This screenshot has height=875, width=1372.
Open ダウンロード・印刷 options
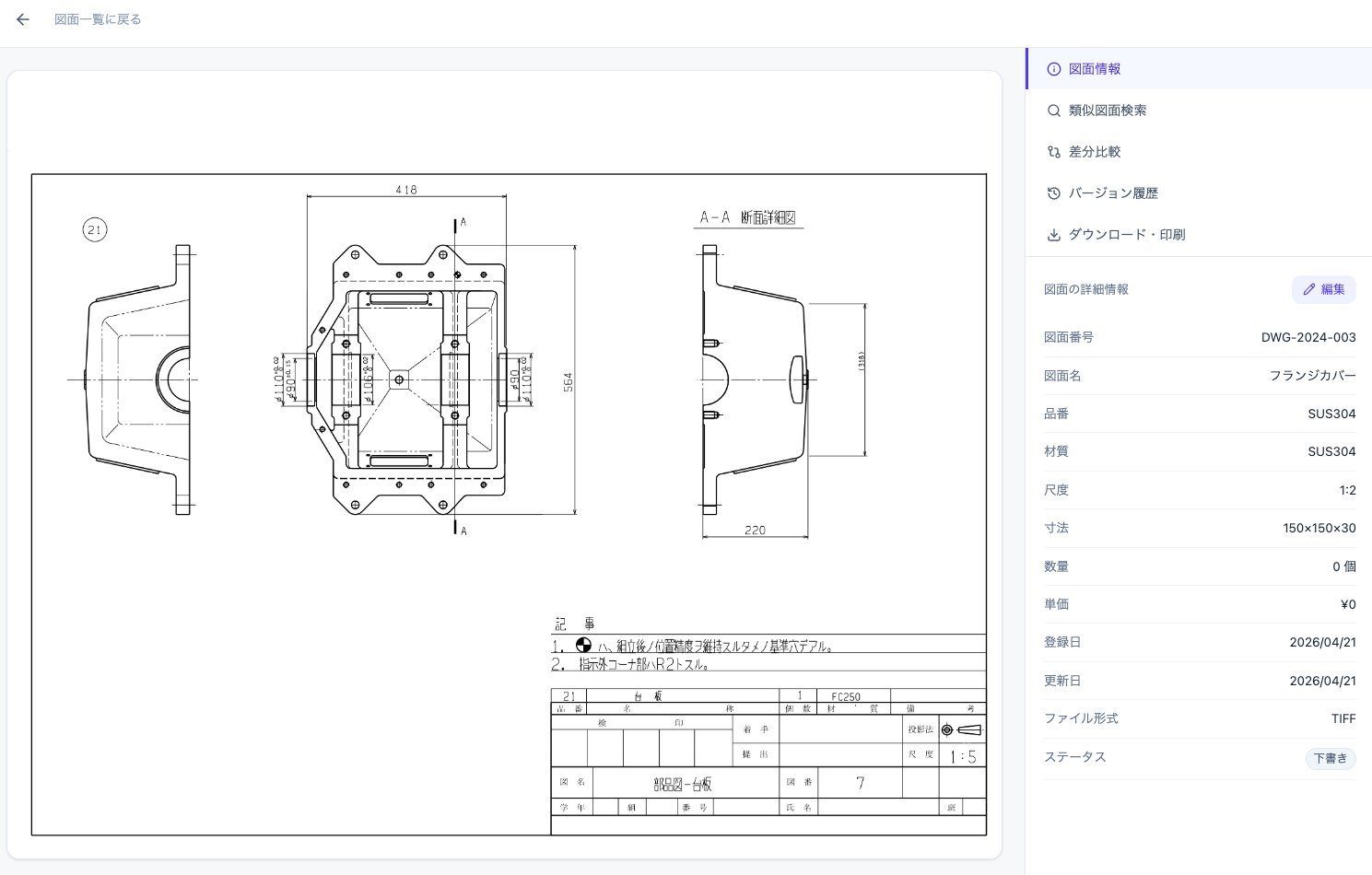point(1199,235)
